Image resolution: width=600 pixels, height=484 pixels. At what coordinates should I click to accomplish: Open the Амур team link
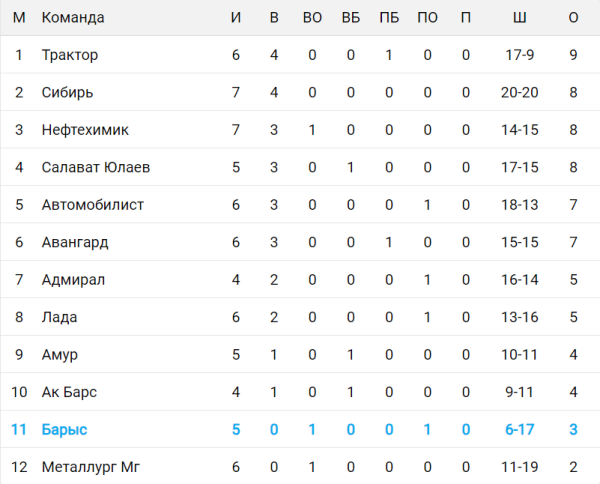click(x=60, y=354)
